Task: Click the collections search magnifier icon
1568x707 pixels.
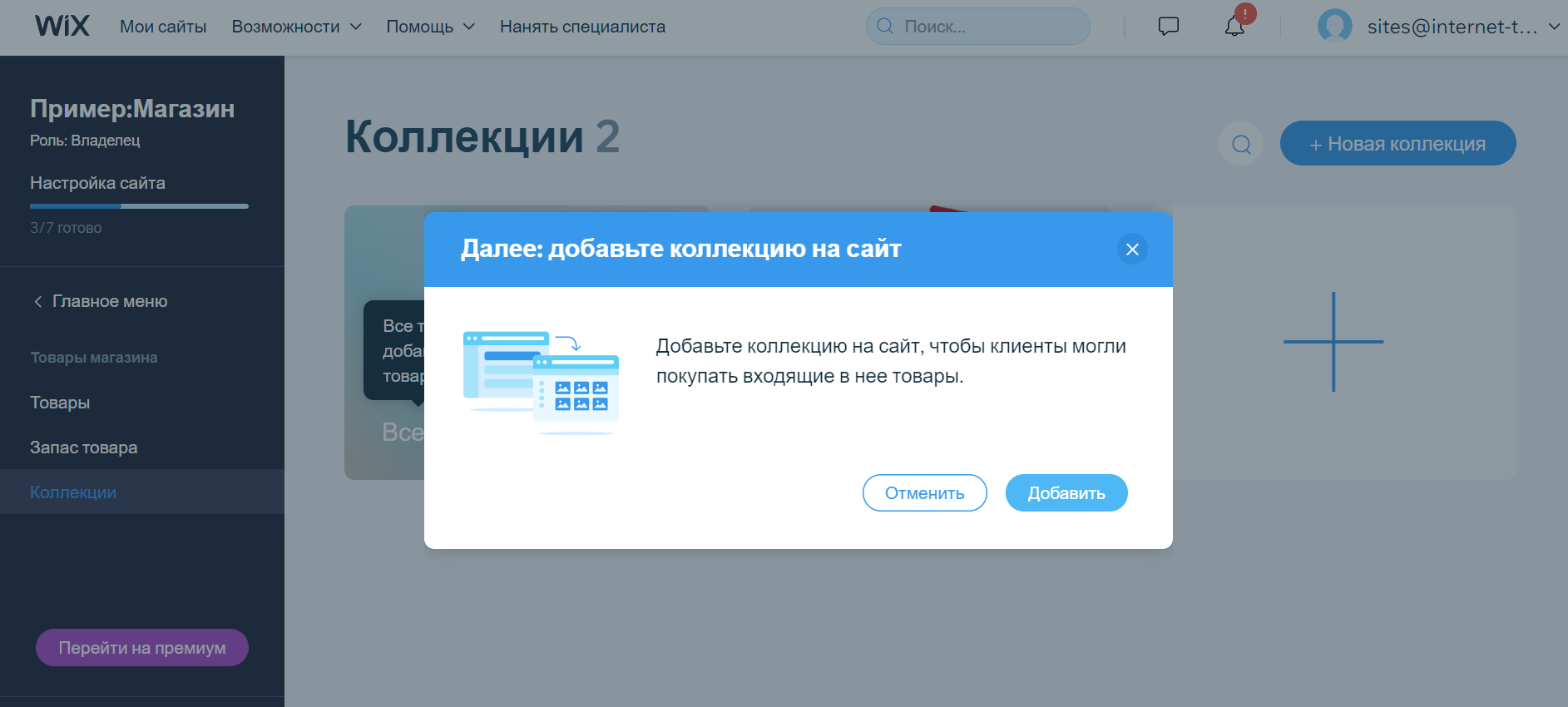Action: (x=1241, y=144)
